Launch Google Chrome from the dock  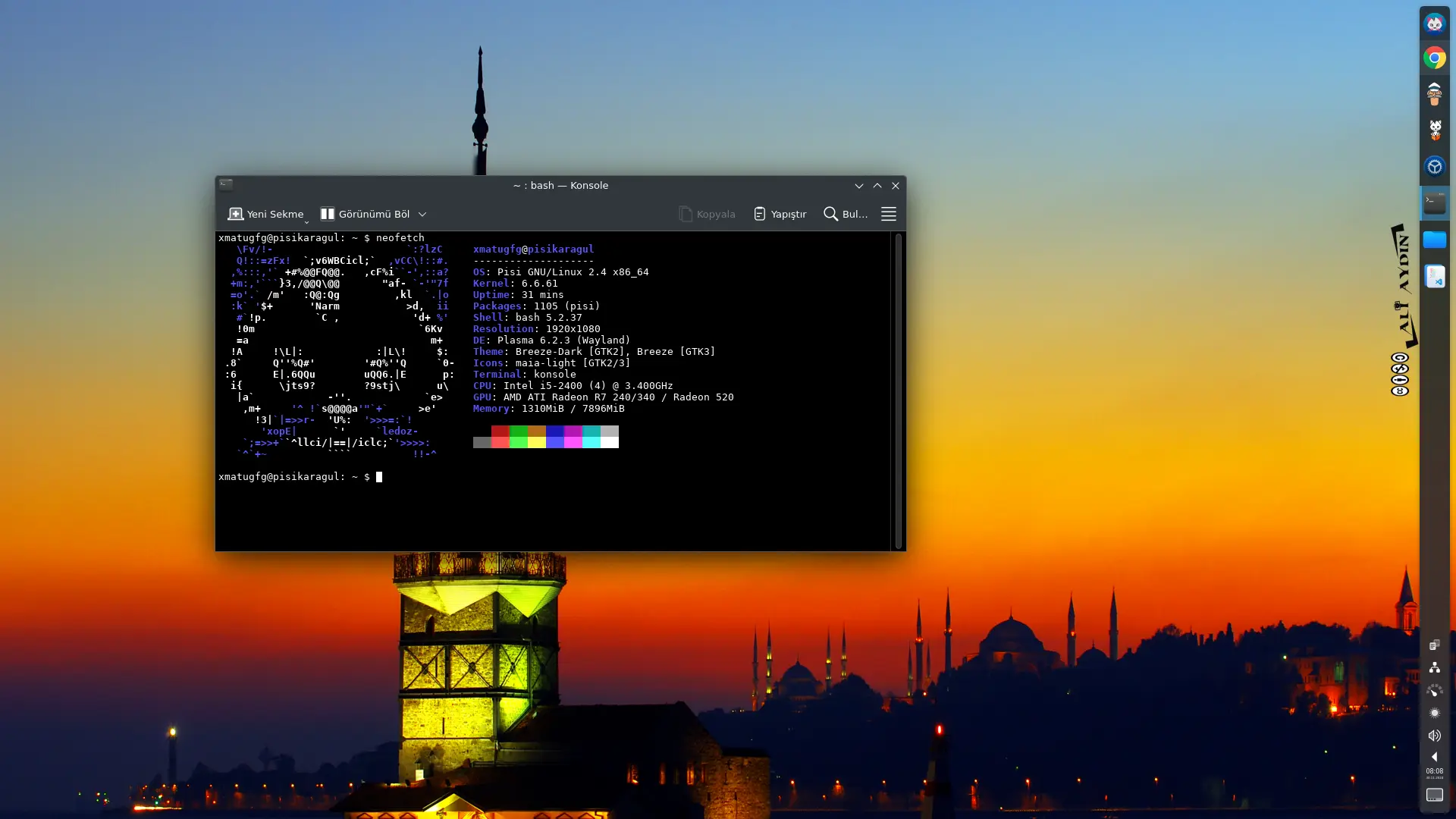coord(1434,58)
